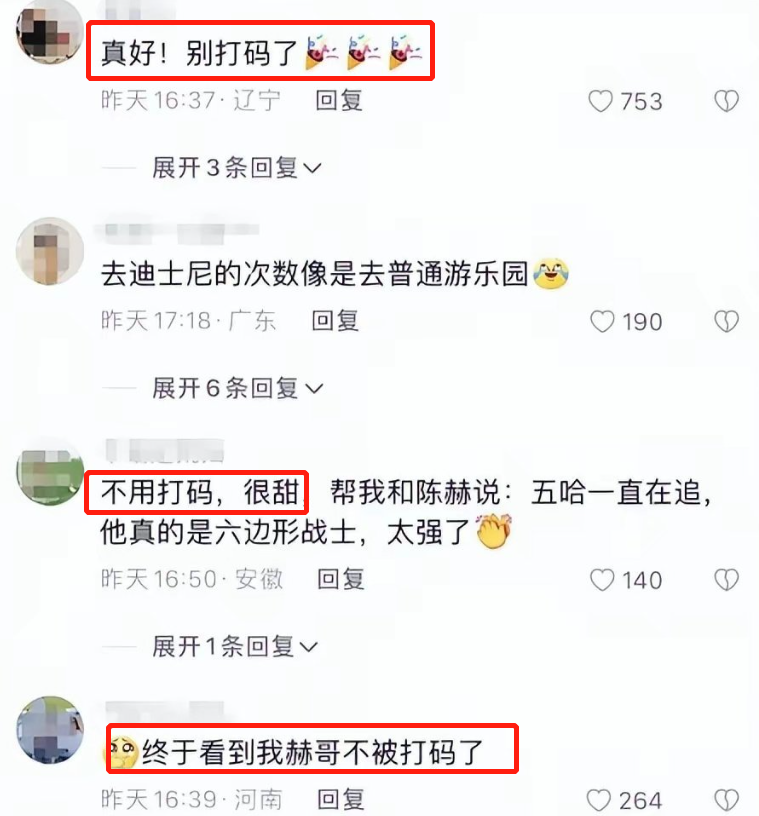Open avatar of the 河南 commenter

point(50,730)
